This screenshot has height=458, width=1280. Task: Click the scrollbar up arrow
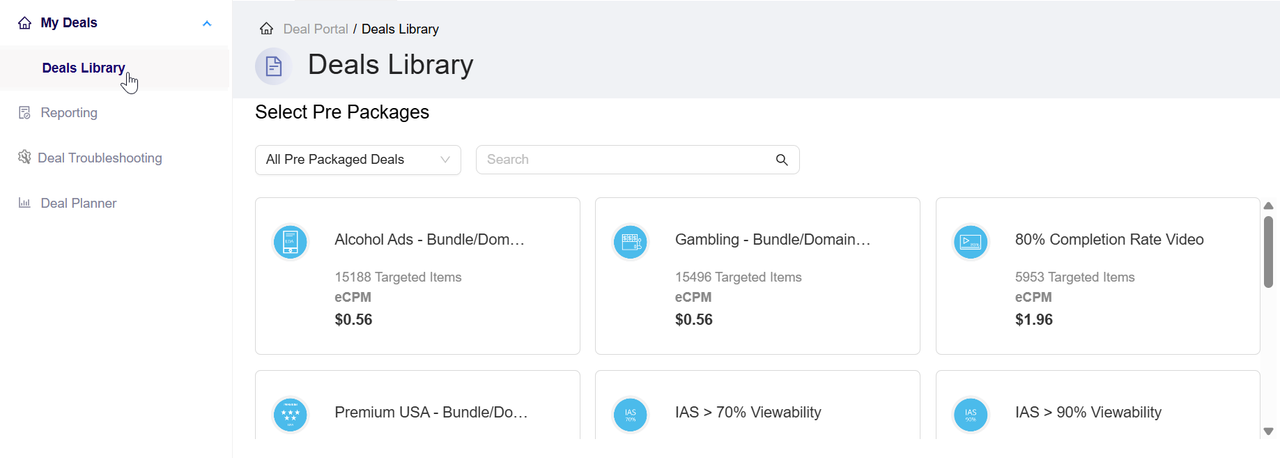(x=1268, y=206)
